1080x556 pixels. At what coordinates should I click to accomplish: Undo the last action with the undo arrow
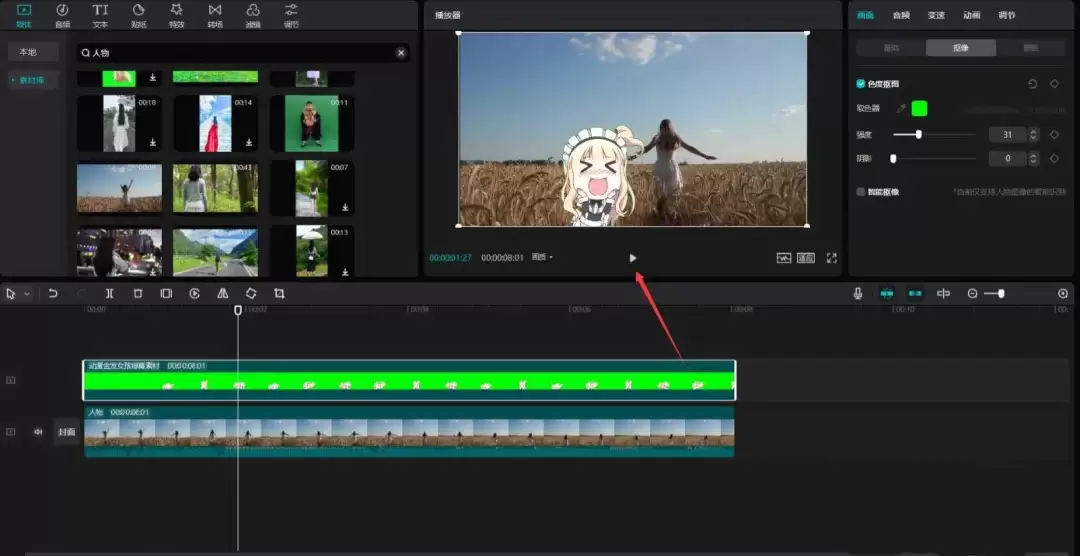click(x=53, y=294)
